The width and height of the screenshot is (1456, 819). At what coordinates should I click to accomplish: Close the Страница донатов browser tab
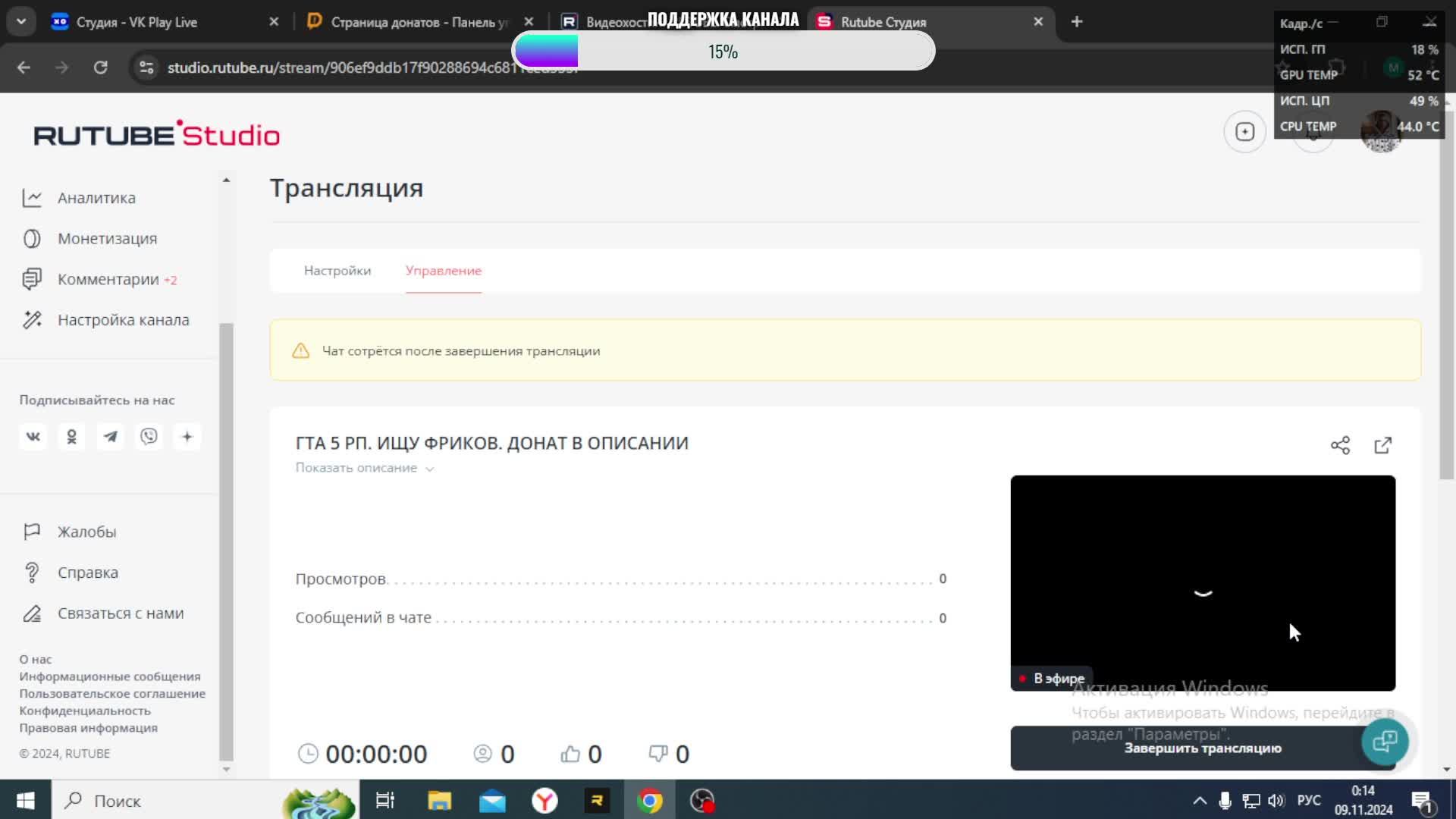(x=529, y=22)
